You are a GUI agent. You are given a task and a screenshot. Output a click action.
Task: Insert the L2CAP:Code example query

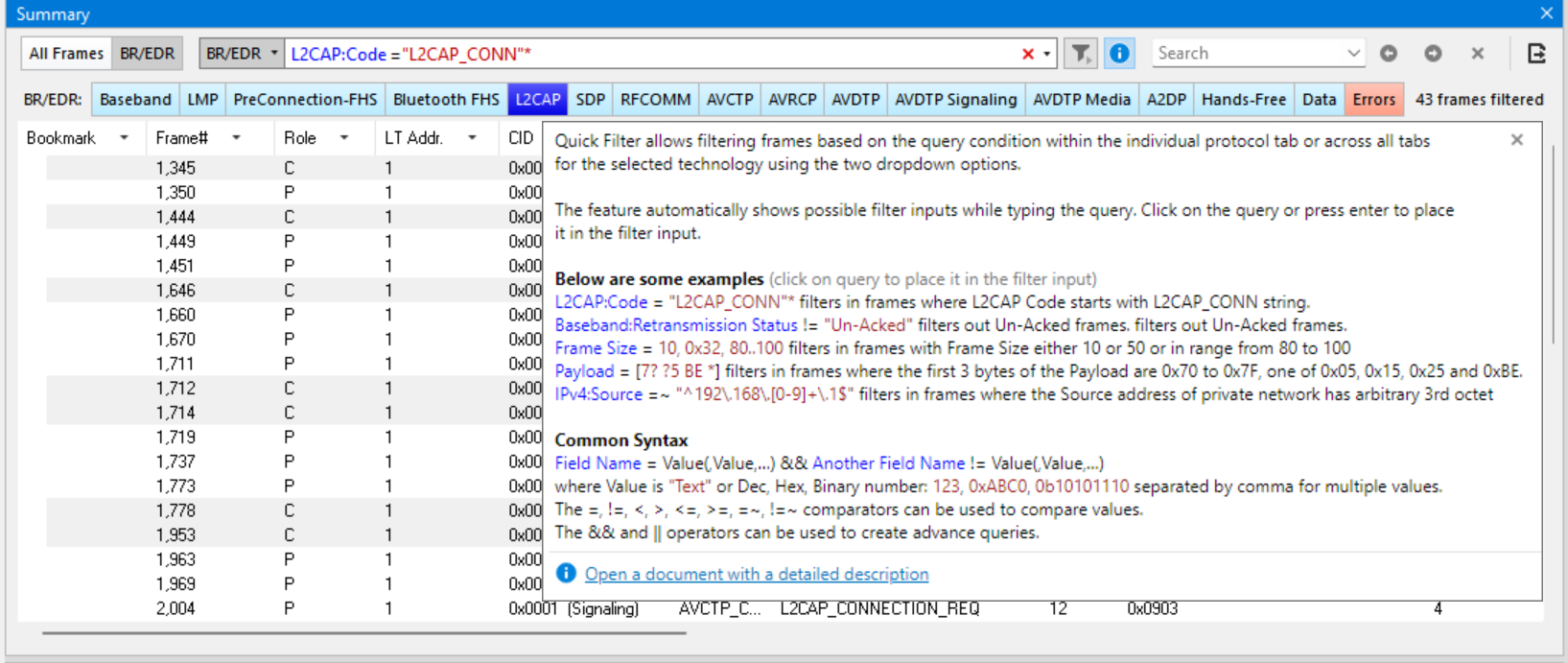click(674, 302)
